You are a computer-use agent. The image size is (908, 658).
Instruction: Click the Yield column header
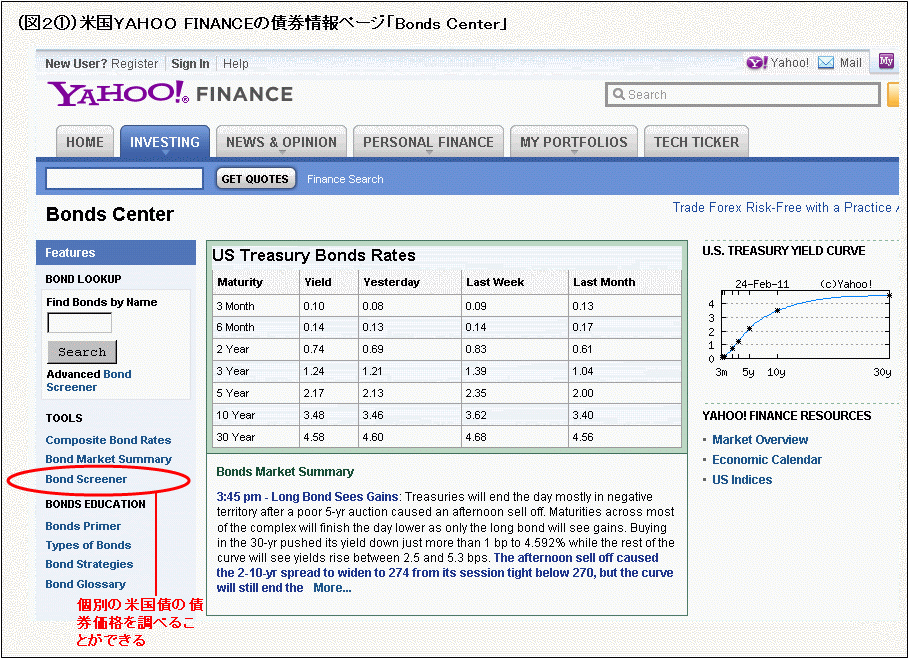coord(318,282)
